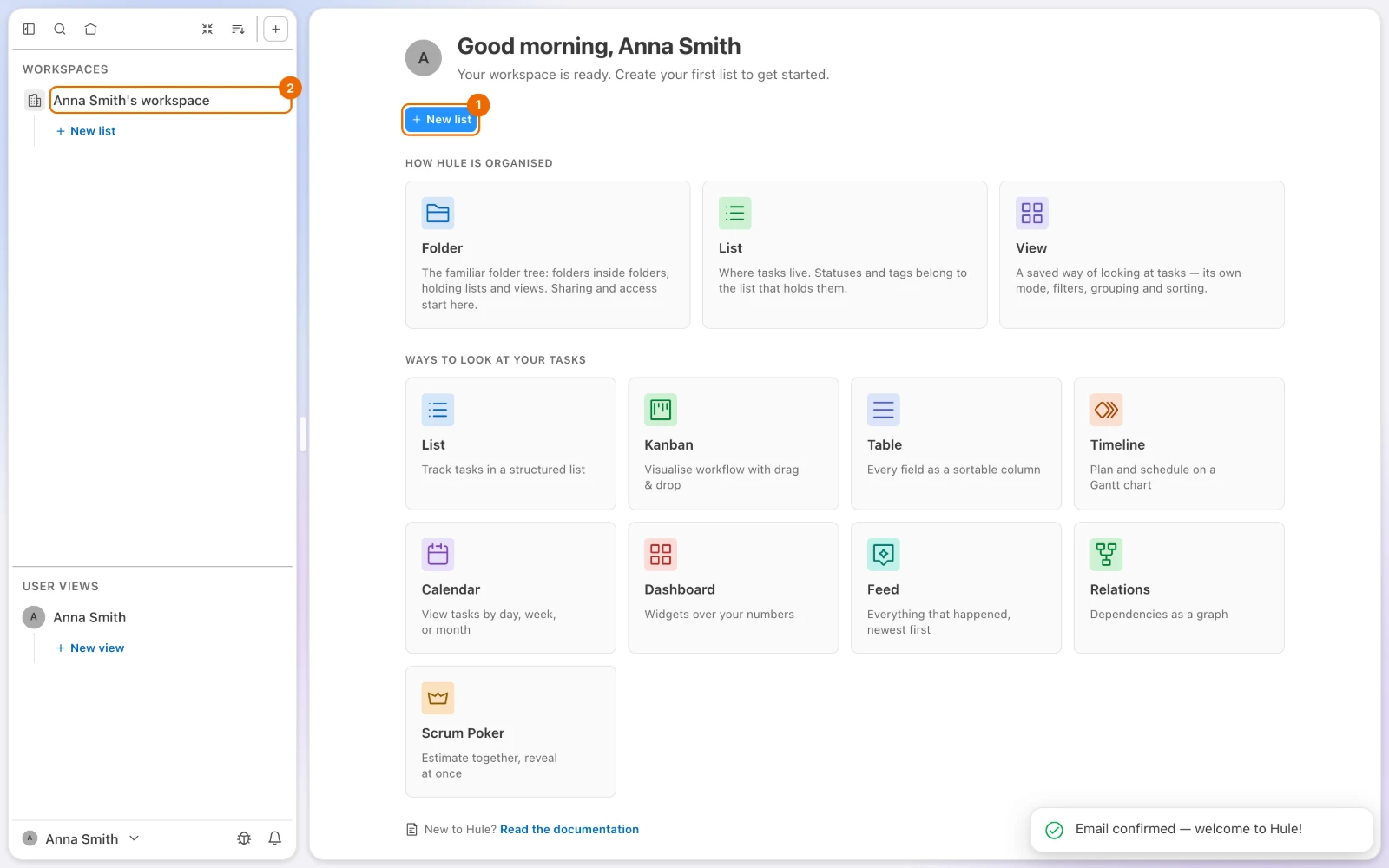Click the sidebar resize handle
This screenshot has height=868, width=1389.
(x=303, y=434)
